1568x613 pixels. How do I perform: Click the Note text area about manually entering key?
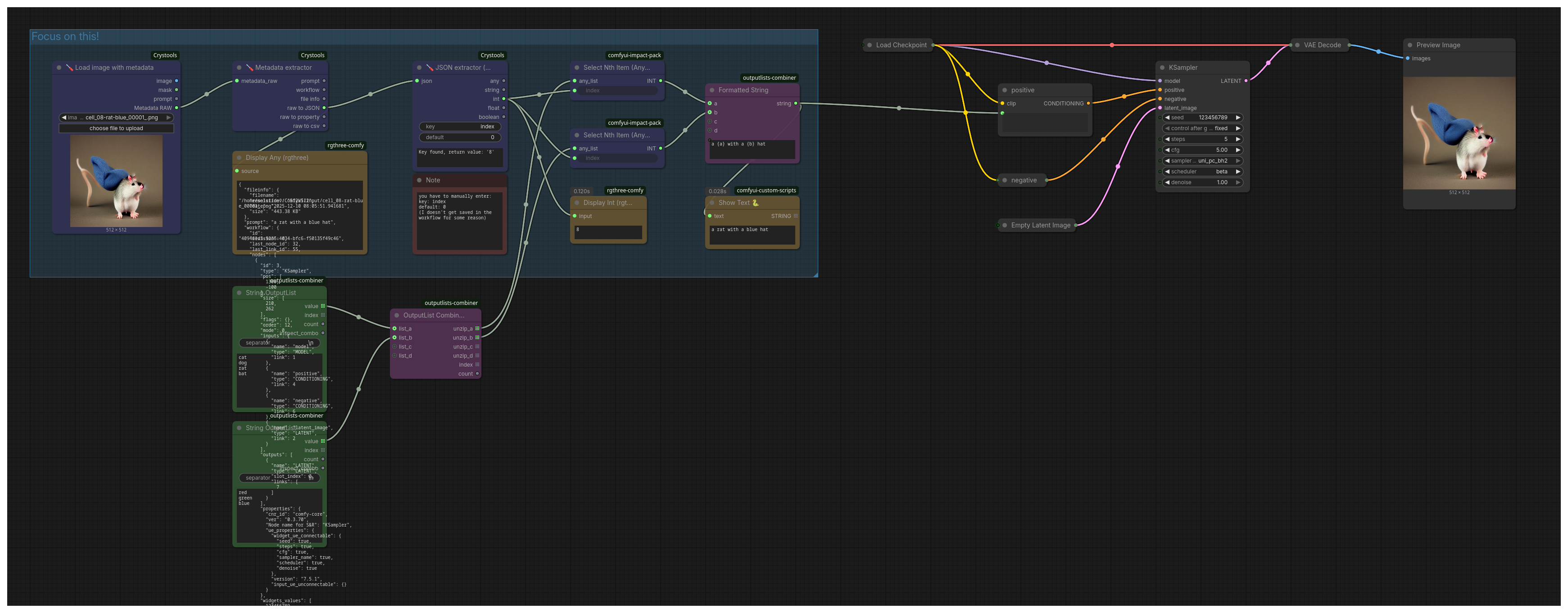[x=460, y=220]
